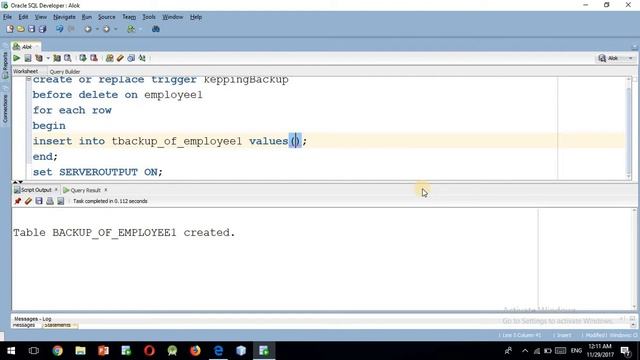Open the Explain Plan dropdown arrow
The height and width of the screenshot is (360, 640).
click(48, 58)
